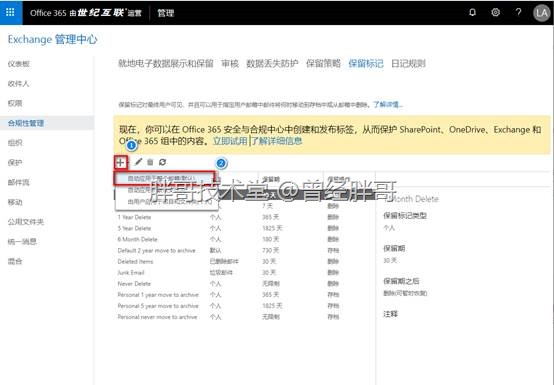Open the notifications bell
Screen dimensions: 554x385
[472, 13]
